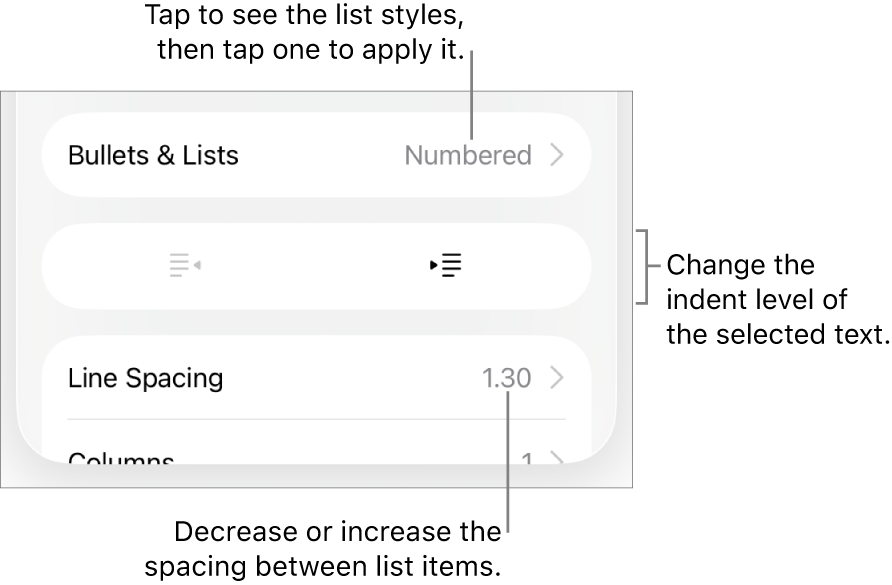The height and width of the screenshot is (585, 892).
Task: Click the Increase Indent icon
Action: click(x=446, y=265)
